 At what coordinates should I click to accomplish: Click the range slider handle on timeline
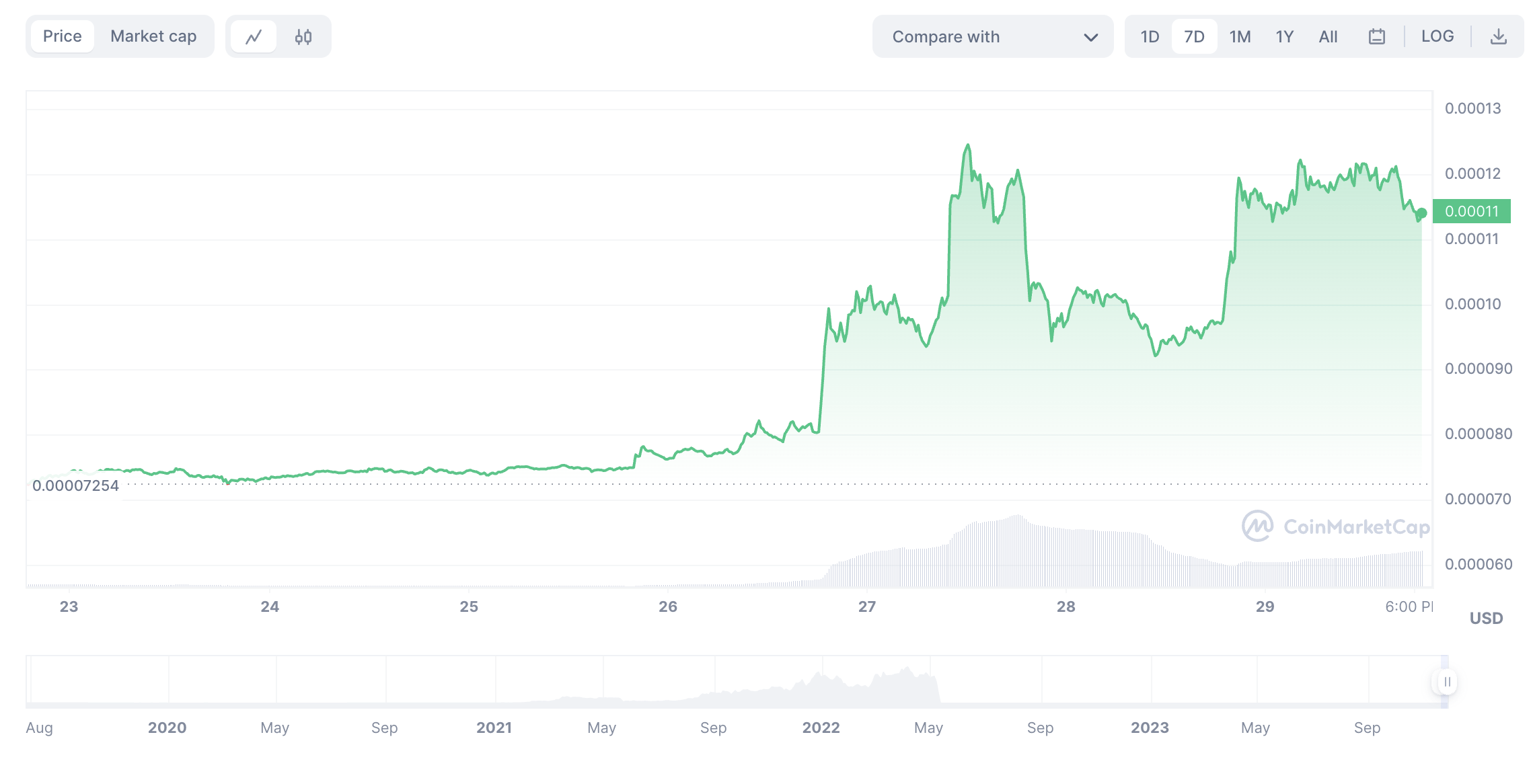pyautogui.click(x=1446, y=682)
